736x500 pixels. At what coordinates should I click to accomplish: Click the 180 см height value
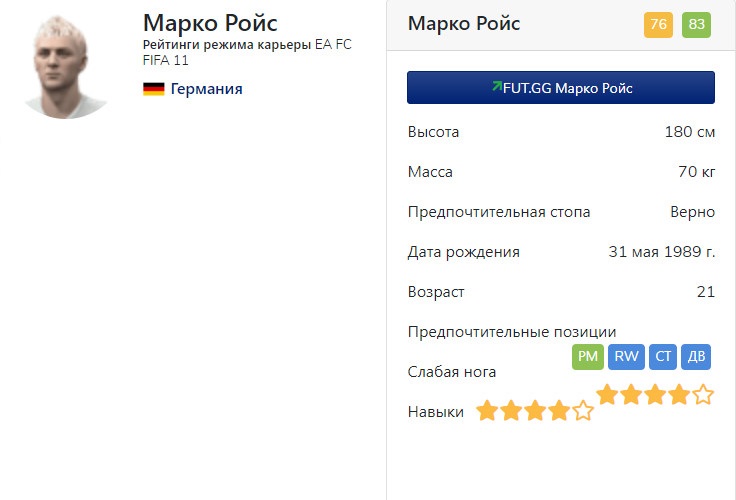tap(689, 132)
